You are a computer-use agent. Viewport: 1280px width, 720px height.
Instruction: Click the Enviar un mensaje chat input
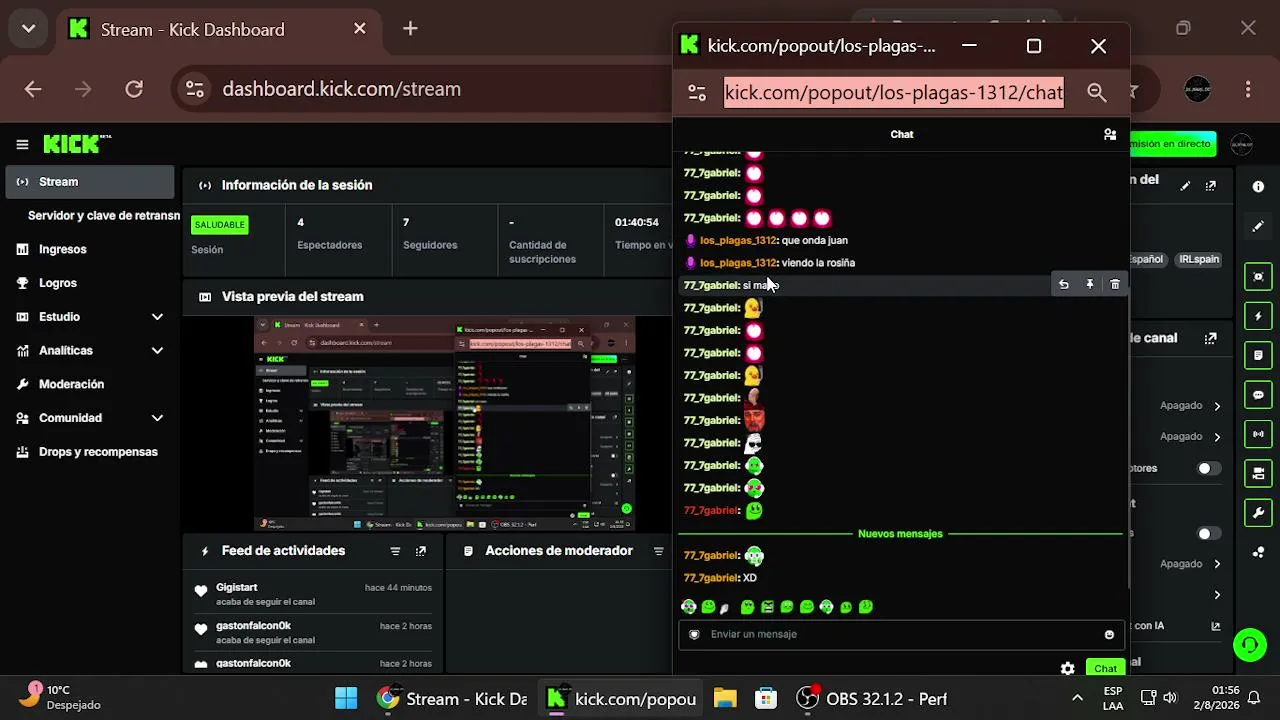tap(901, 634)
